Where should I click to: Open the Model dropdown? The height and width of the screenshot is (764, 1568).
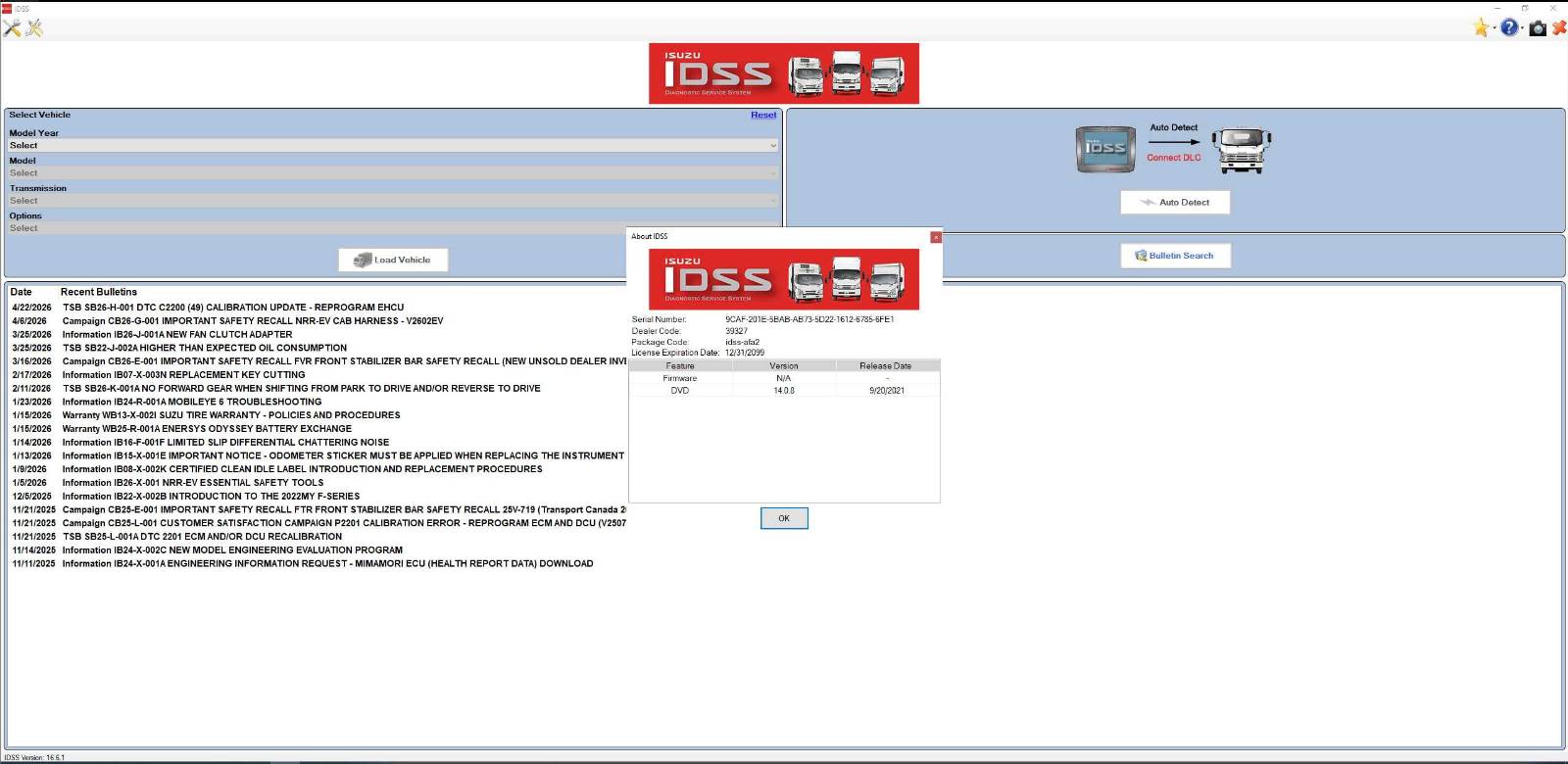coord(393,172)
